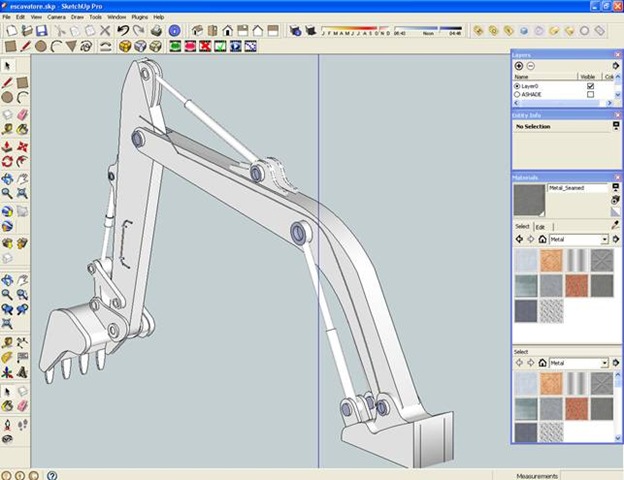The image size is (624, 480).
Task: Select the Circle drawing tool
Action: (41, 46)
